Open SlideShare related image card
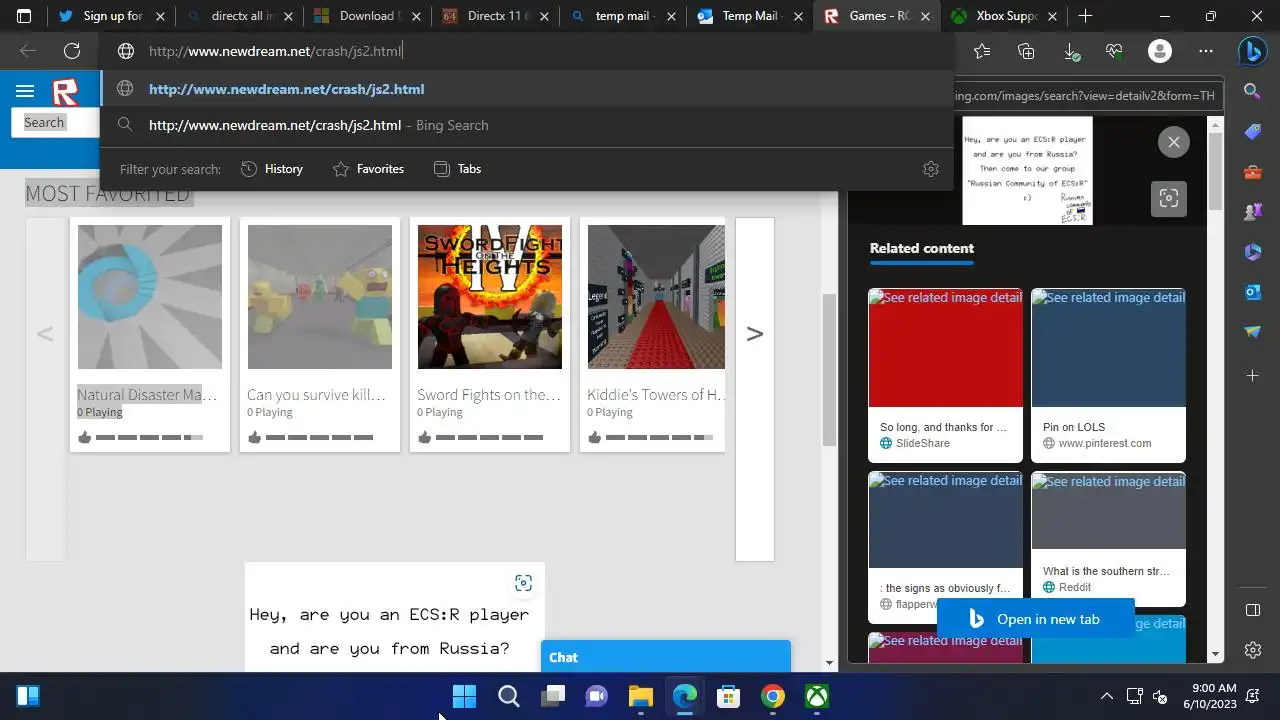Image resolution: width=1280 pixels, height=720 pixels. point(945,375)
